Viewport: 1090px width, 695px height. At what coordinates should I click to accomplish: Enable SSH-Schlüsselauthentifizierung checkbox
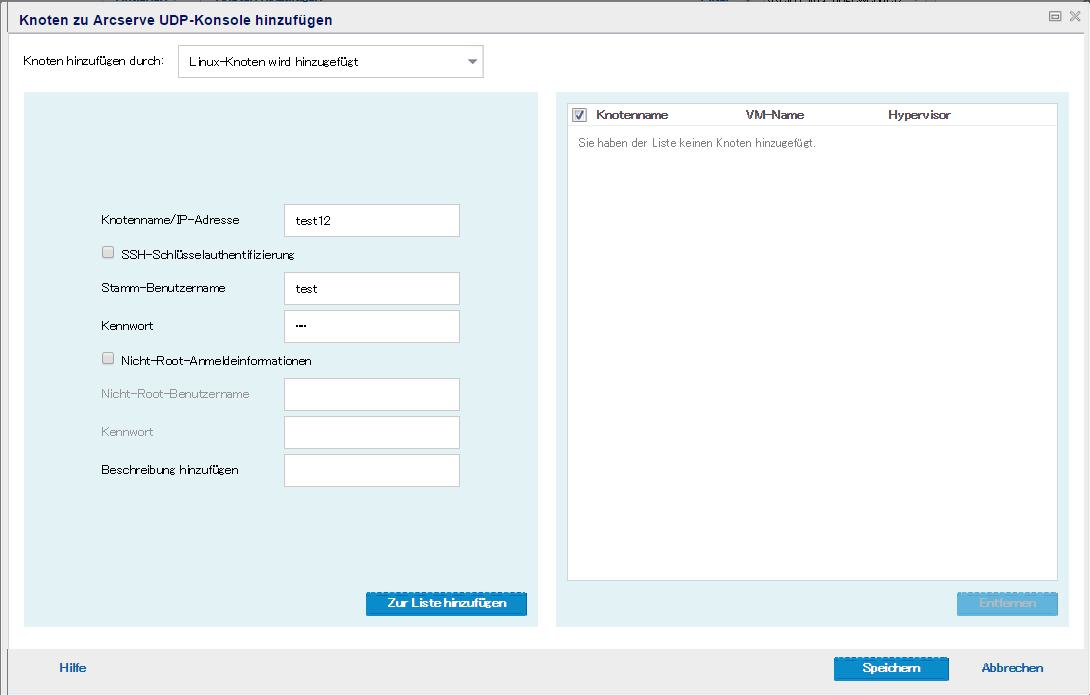coord(108,252)
